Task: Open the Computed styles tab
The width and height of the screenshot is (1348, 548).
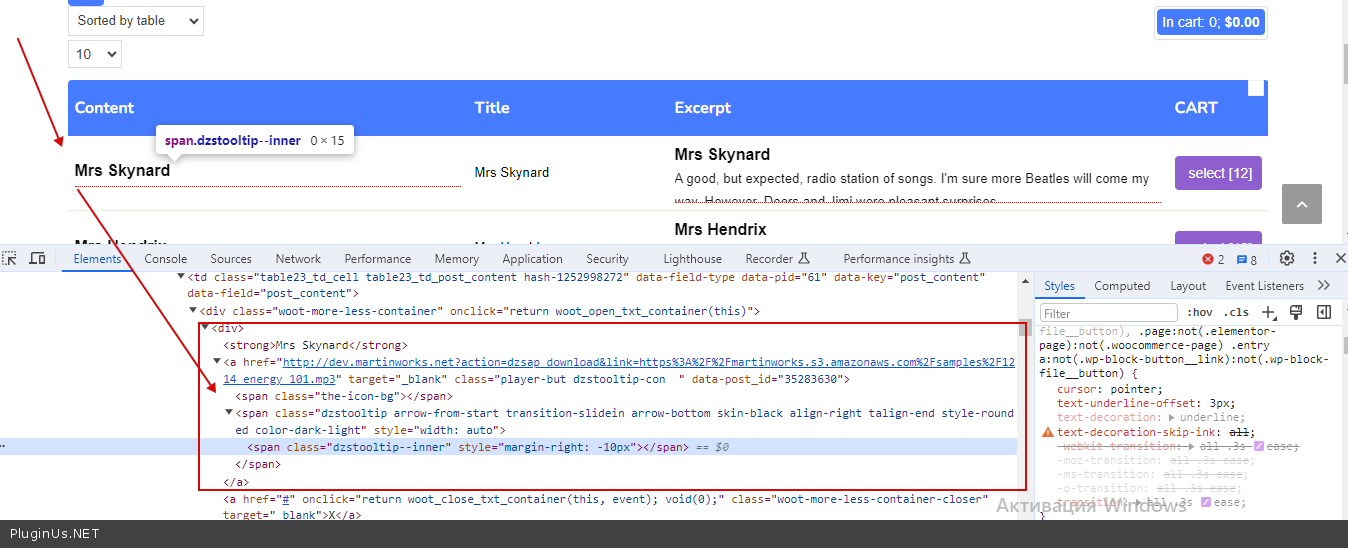Action: click(x=1122, y=286)
